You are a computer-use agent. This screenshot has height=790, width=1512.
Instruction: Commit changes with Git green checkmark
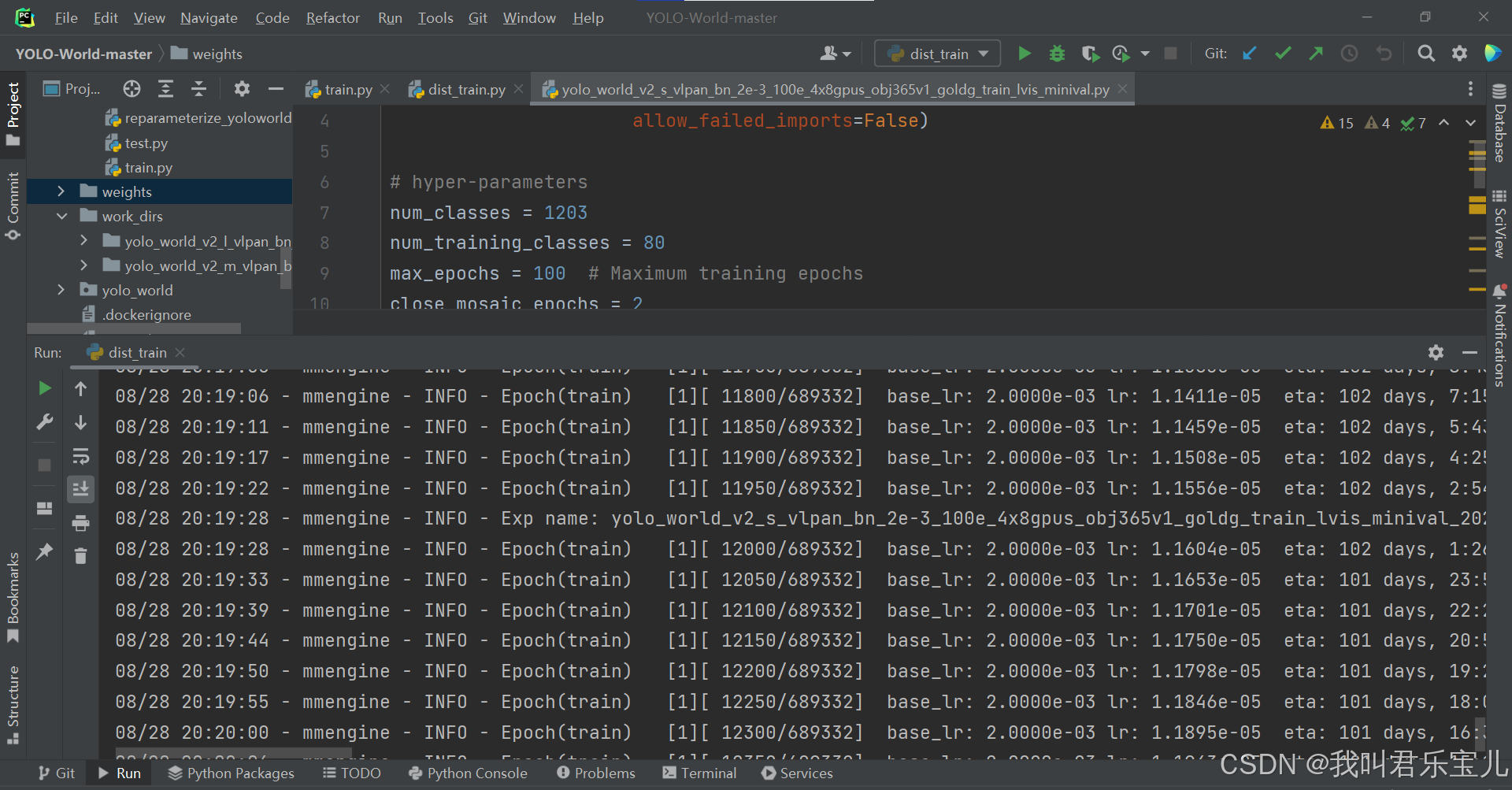tap(1283, 54)
